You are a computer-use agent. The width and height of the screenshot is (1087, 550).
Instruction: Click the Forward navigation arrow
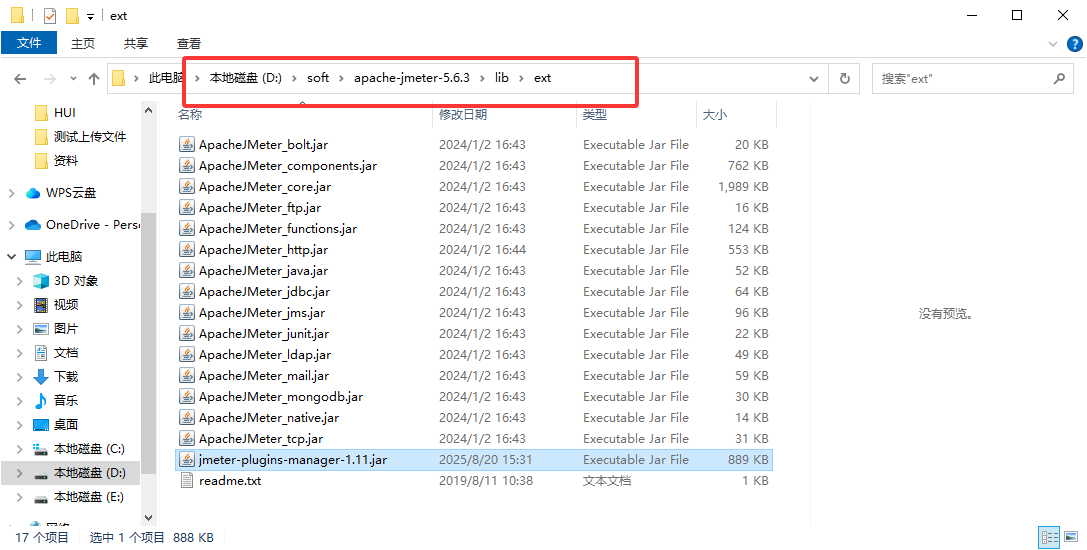pyautogui.click(x=49, y=78)
